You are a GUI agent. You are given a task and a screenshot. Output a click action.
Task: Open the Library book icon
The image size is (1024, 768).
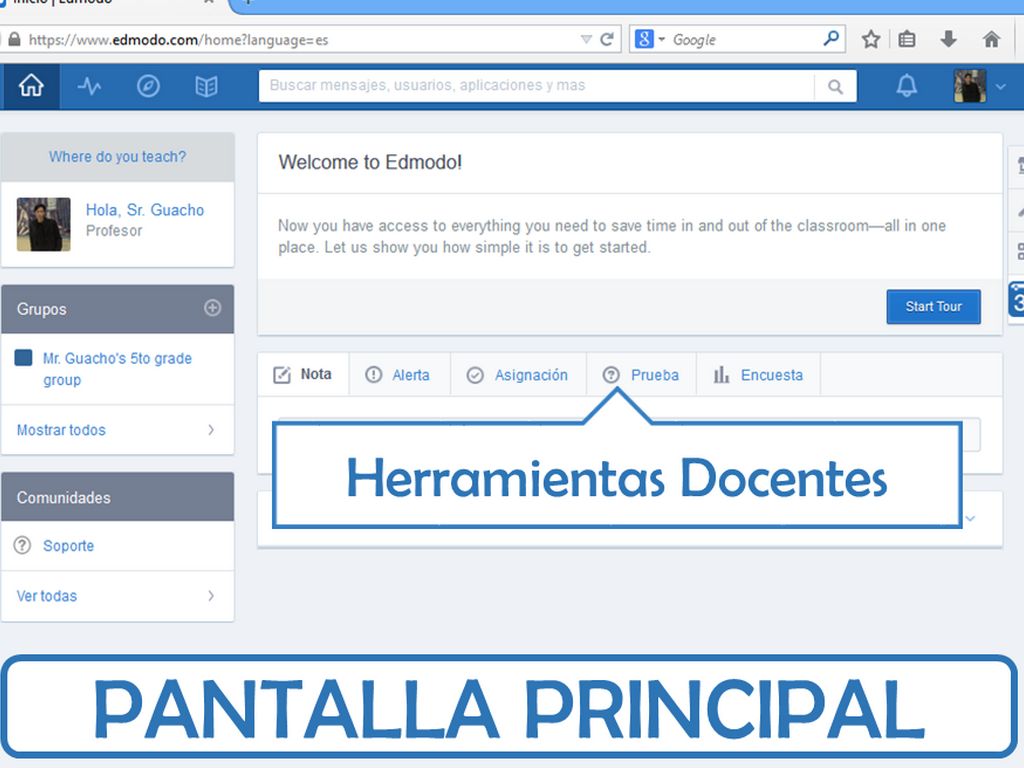206,87
